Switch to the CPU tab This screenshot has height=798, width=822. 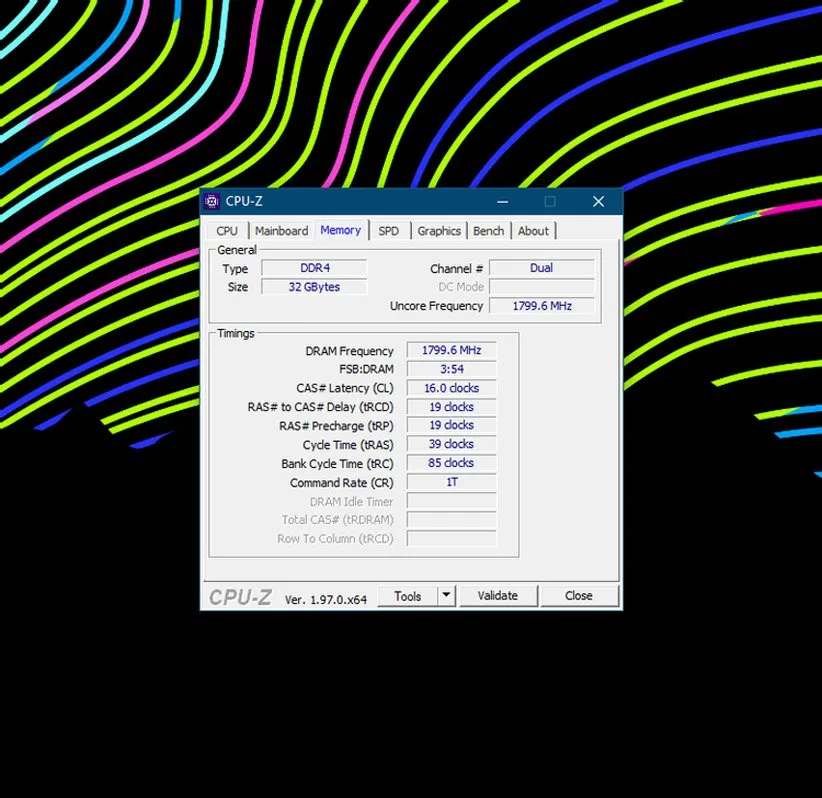coord(227,231)
